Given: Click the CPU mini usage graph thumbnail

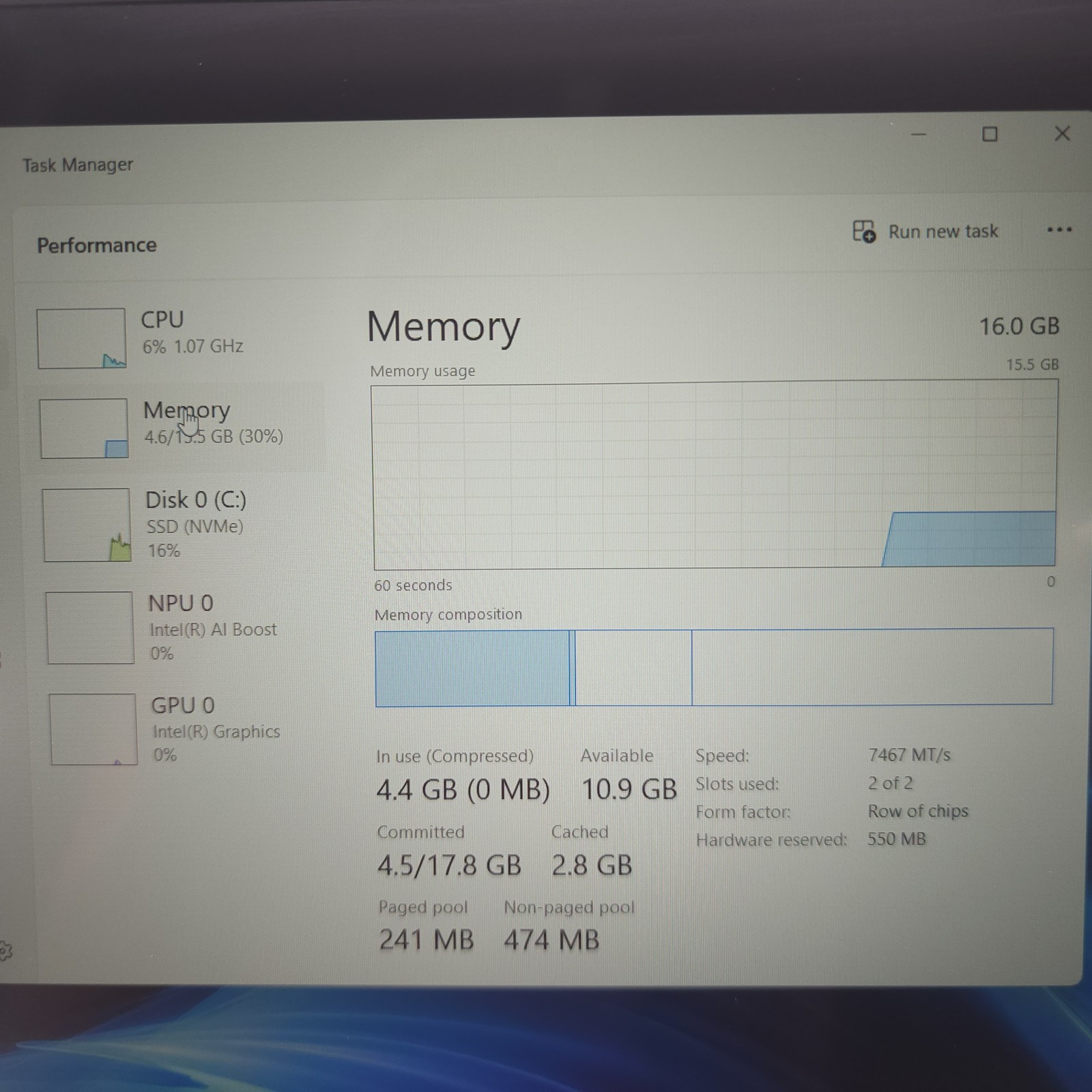Looking at the screenshot, I should [81, 339].
